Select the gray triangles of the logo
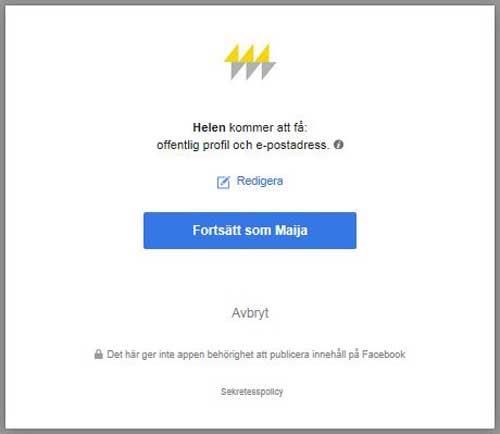The width and height of the screenshot is (500, 434). pyautogui.click(x=253, y=71)
